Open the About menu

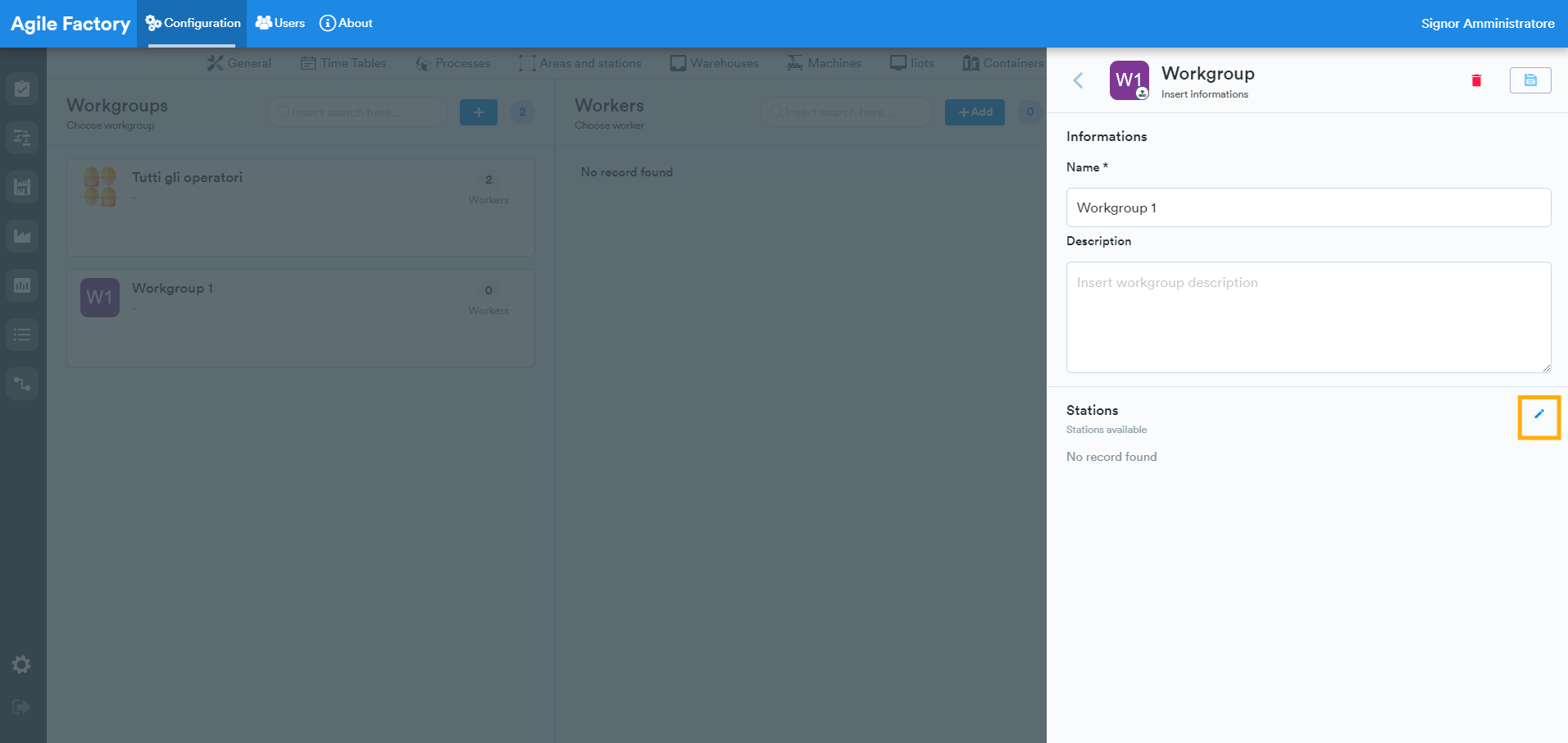(x=346, y=23)
